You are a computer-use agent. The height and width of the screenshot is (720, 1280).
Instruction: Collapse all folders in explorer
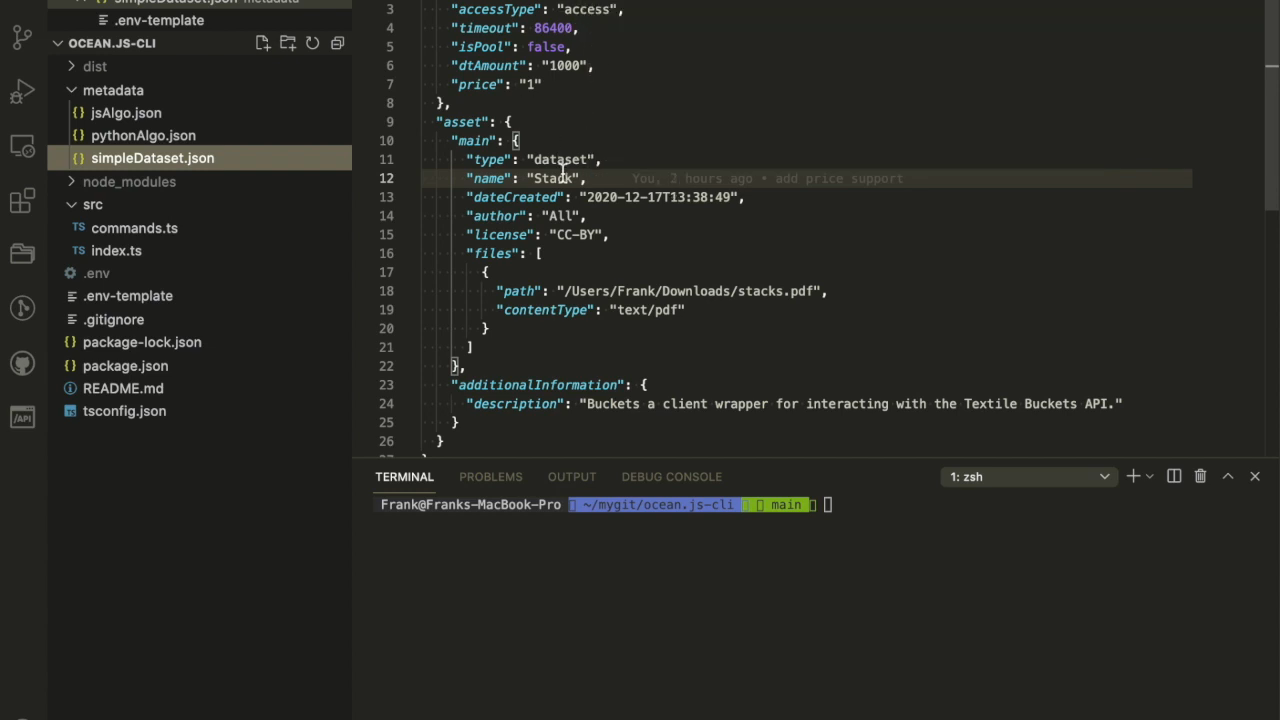tap(338, 43)
